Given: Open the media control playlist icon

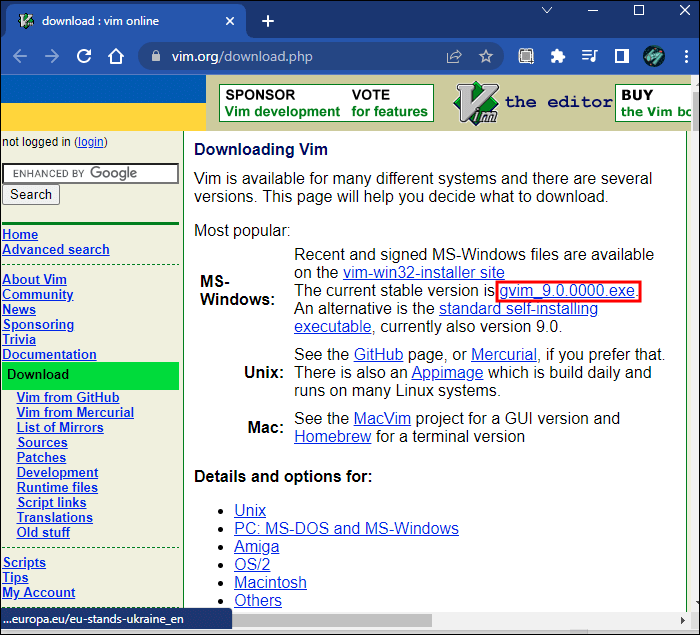Looking at the screenshot, I should pyautogui.click(x=590, y=56).
